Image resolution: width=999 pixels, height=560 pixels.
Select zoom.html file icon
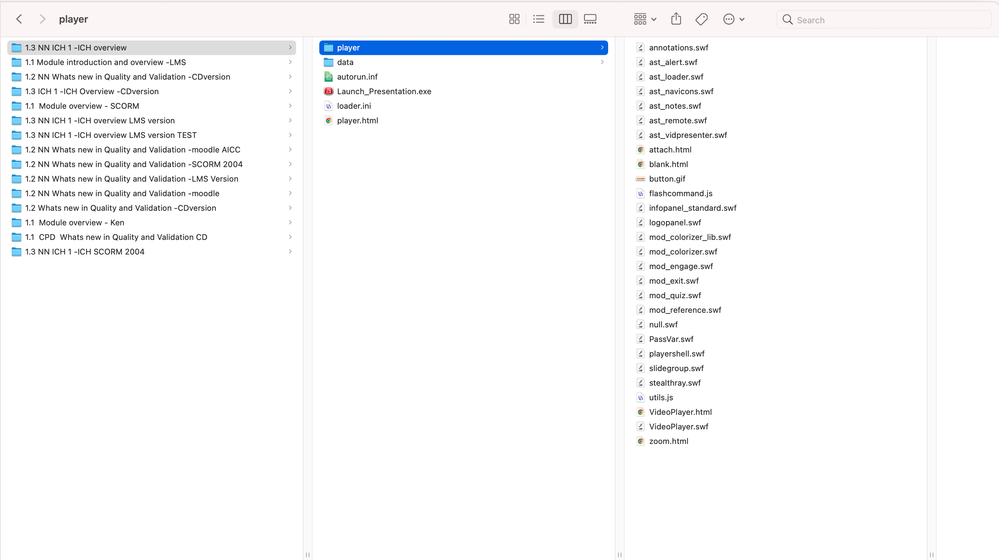pyautogui.click(x=641, y=441)
